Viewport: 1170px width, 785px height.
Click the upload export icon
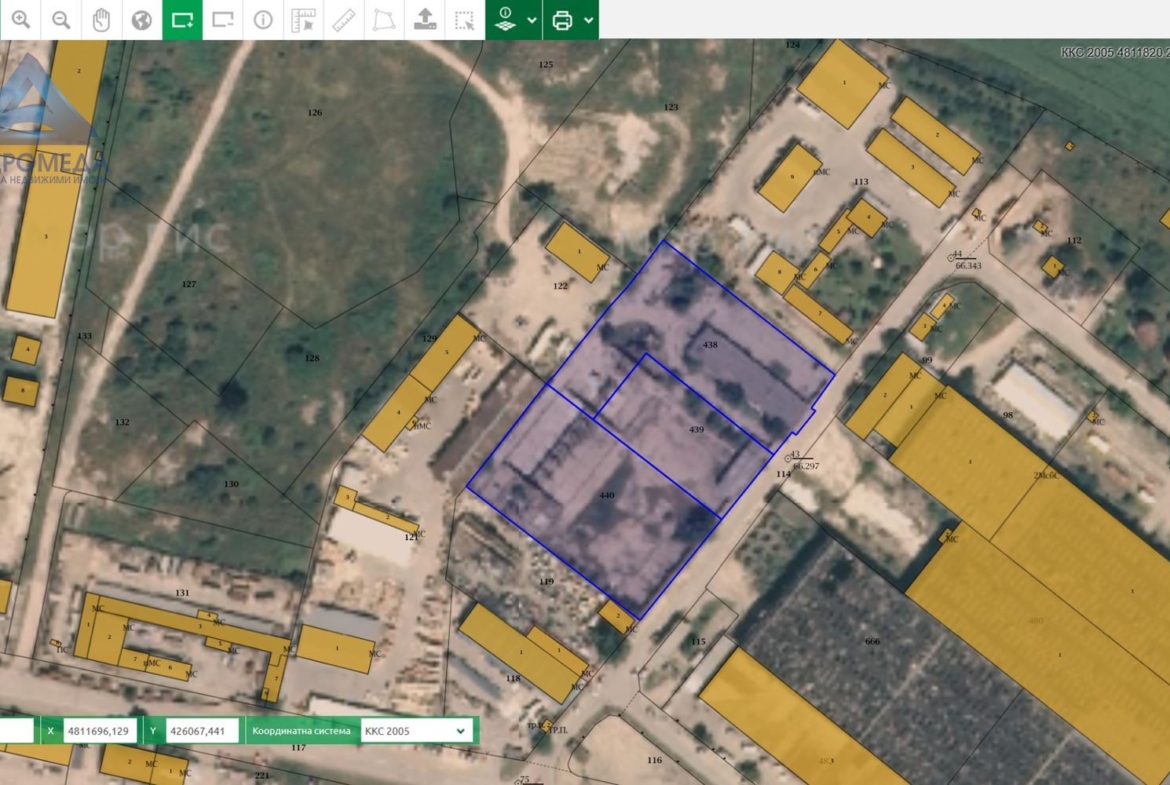425,20
